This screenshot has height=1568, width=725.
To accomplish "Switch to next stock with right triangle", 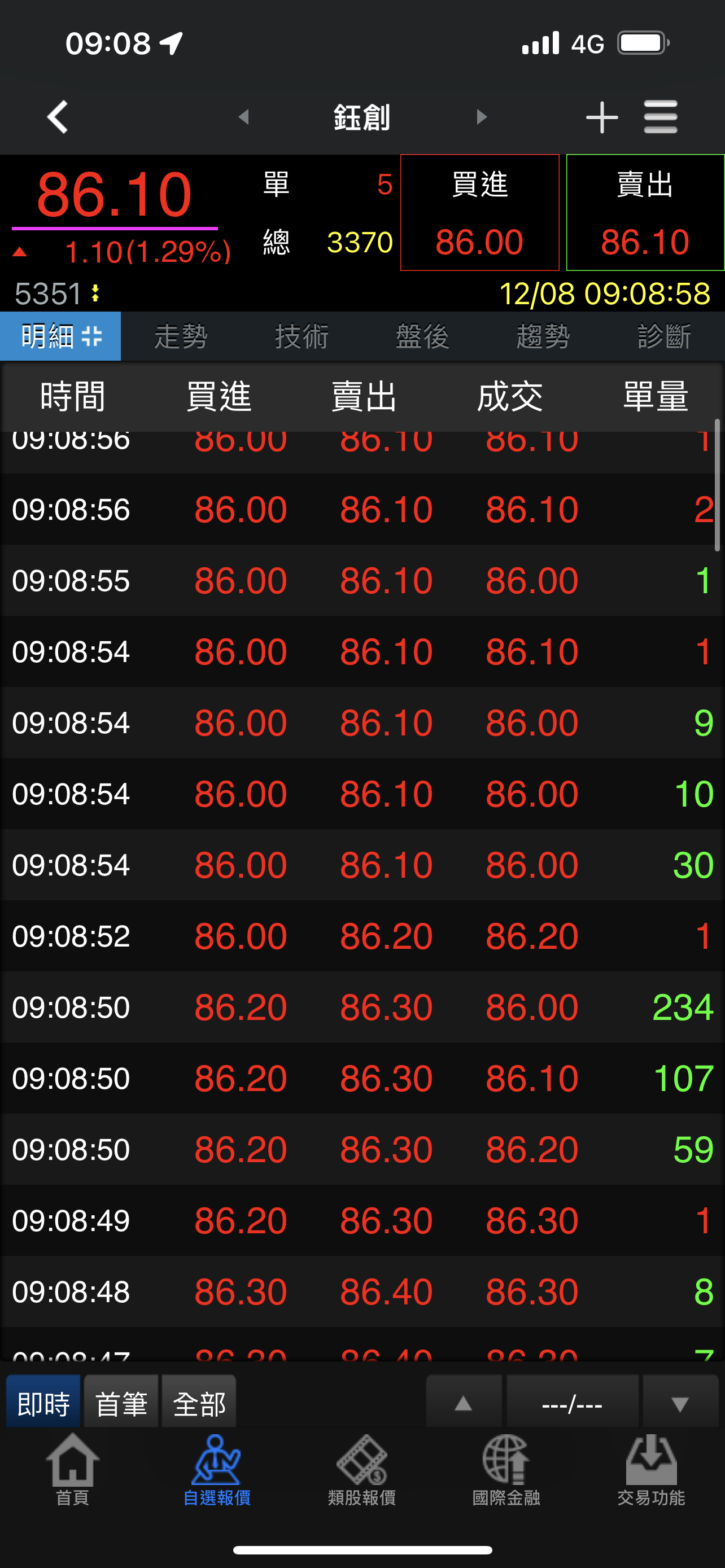I will pyautogui.click(x=482, y=117).
